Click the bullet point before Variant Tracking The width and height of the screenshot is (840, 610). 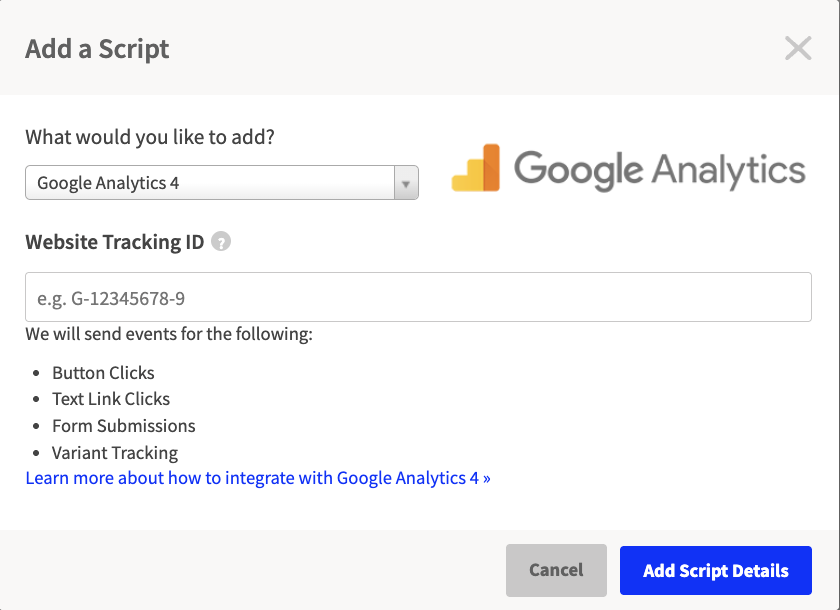point(39,454)
